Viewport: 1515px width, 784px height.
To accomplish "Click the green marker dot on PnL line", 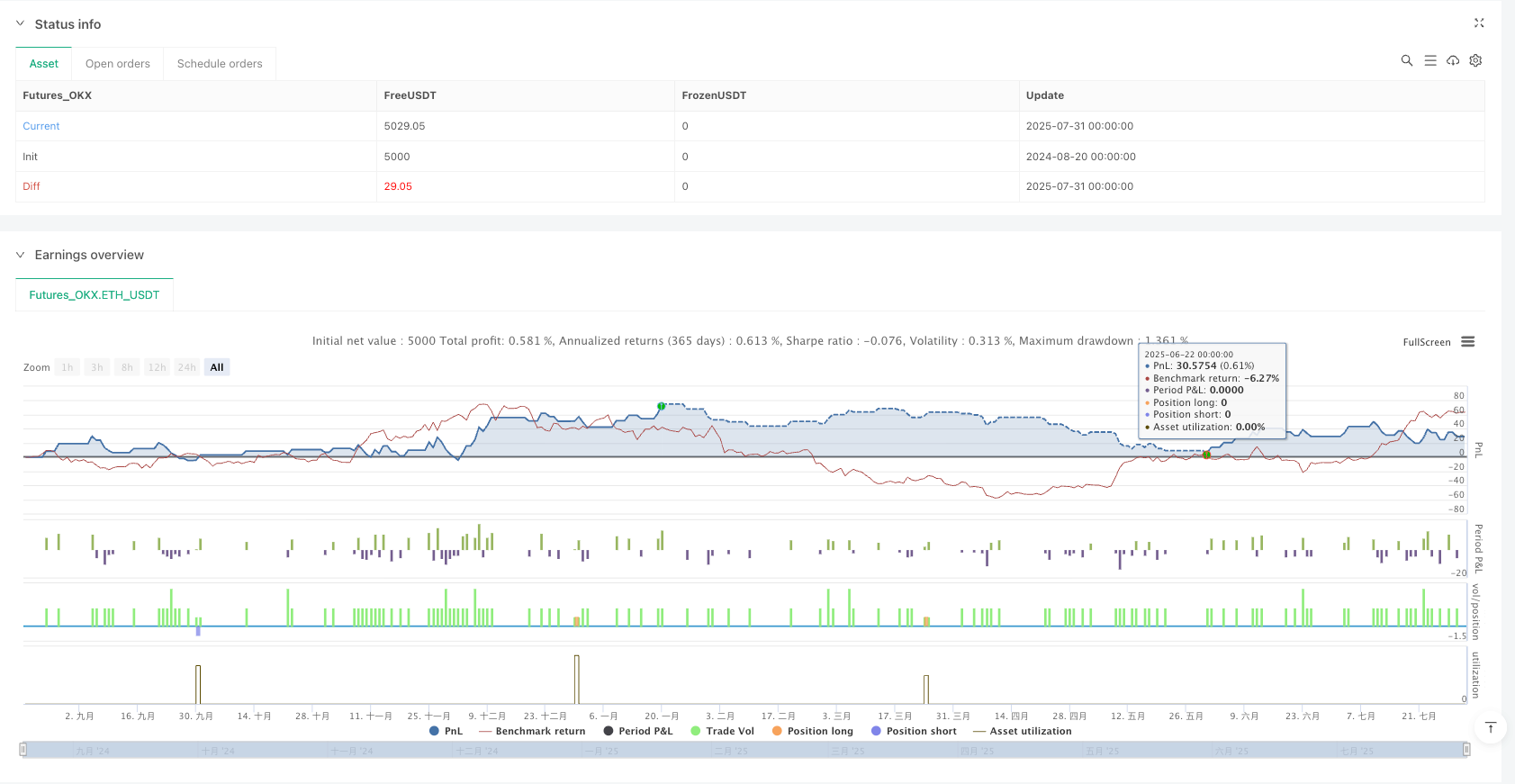I will (x=662, y=406).
